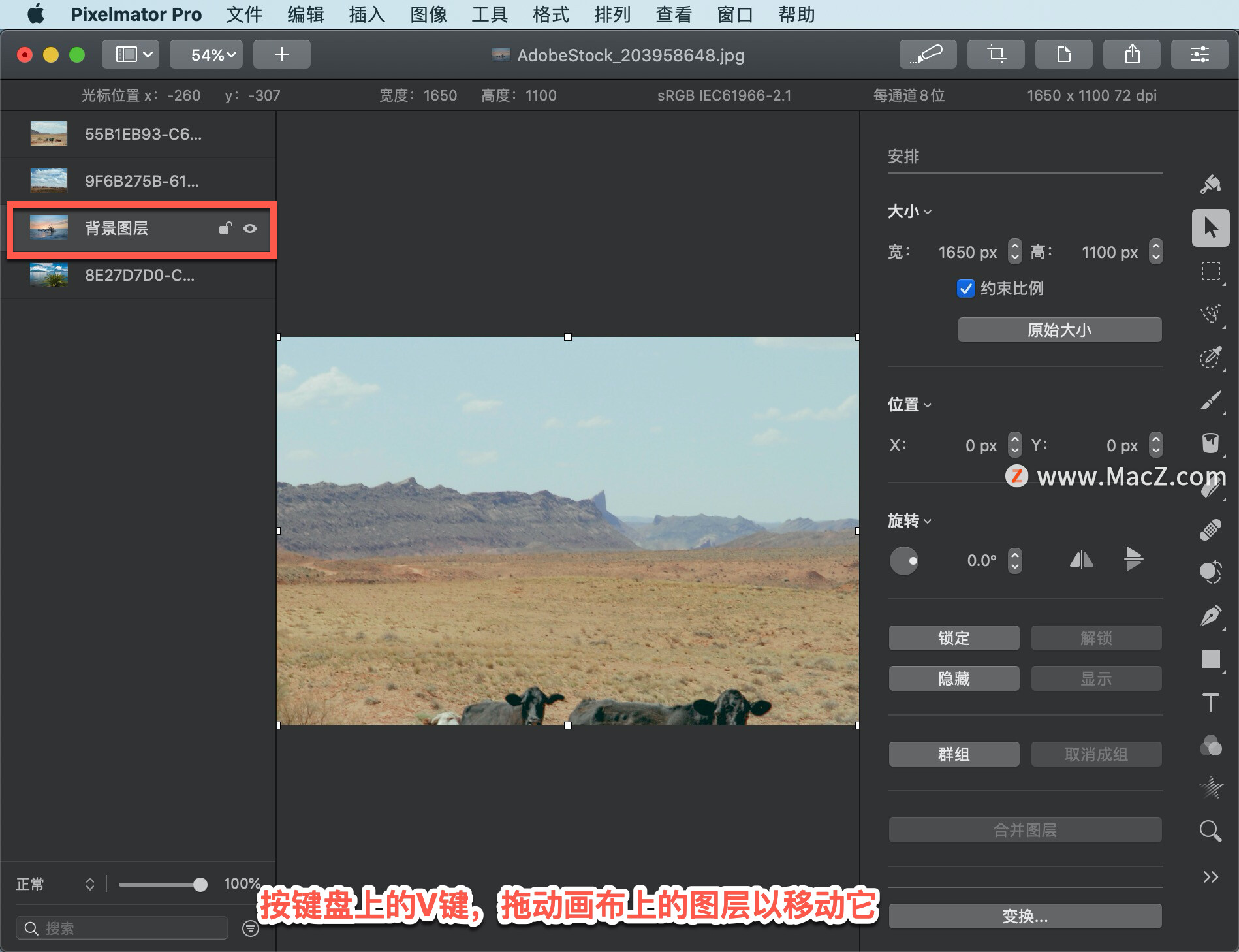Screen dimensions: 1239x952
Task: Click the 原始大小 button
Action: (1059, 330)
